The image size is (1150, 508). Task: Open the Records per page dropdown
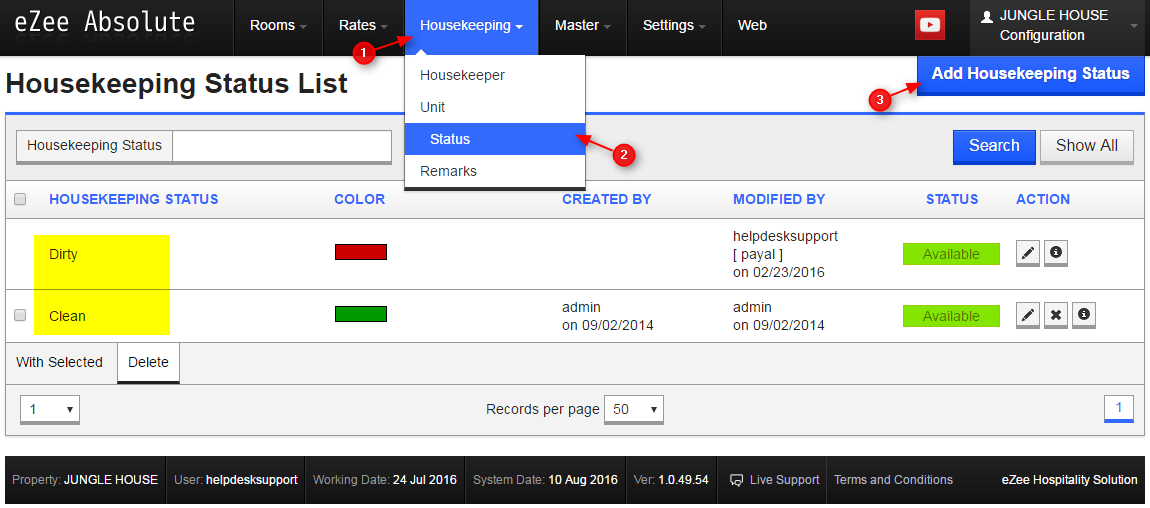point(634,410)
